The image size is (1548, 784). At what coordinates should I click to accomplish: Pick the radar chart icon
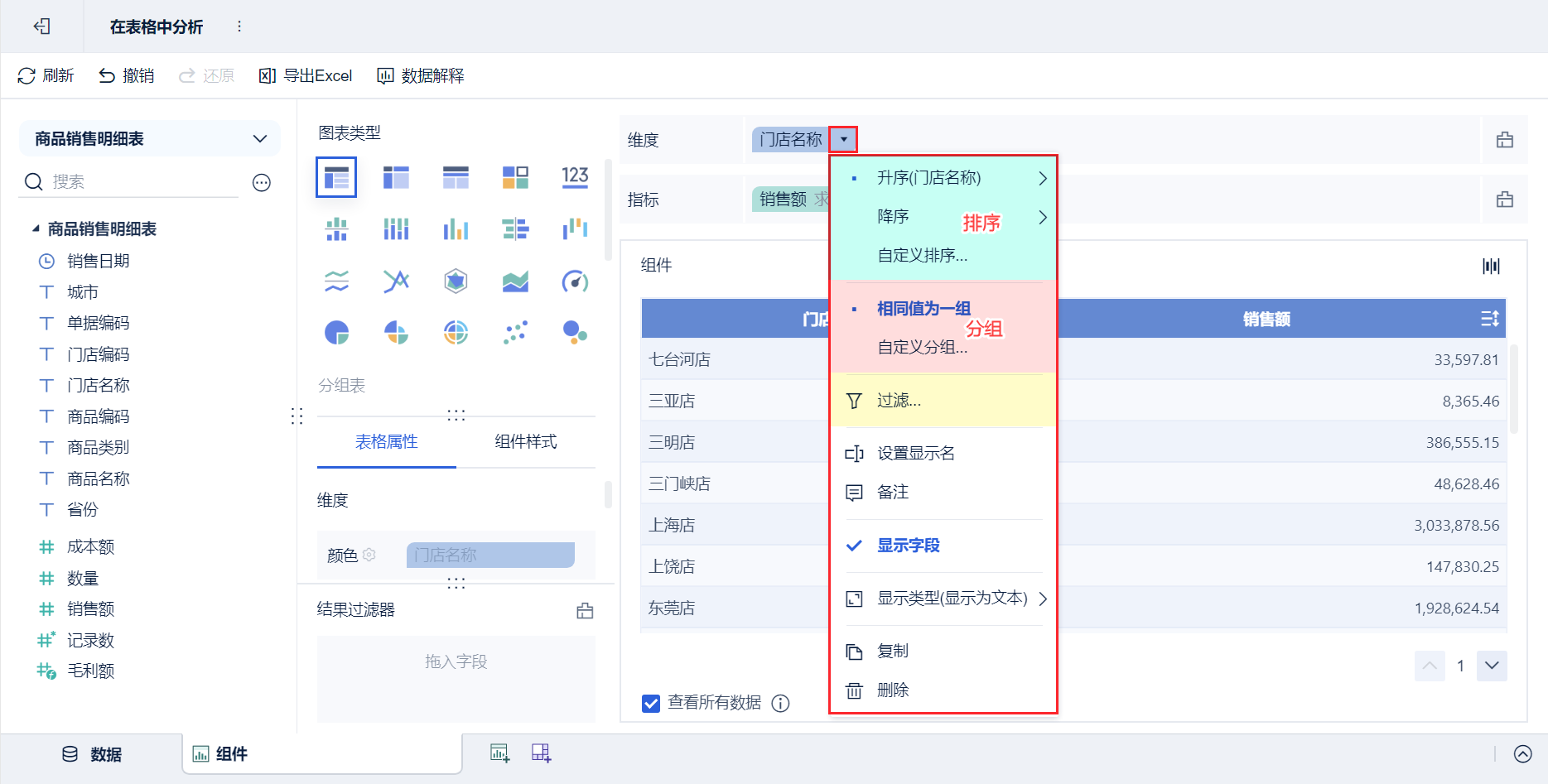click(456, 281)
